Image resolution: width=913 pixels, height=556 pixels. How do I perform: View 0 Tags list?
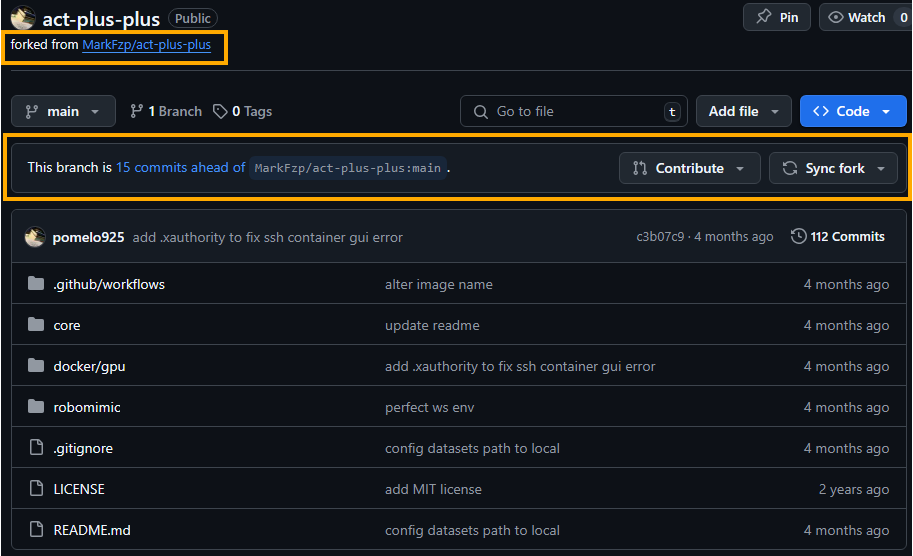pyautogui.click(x=242, y=111)
